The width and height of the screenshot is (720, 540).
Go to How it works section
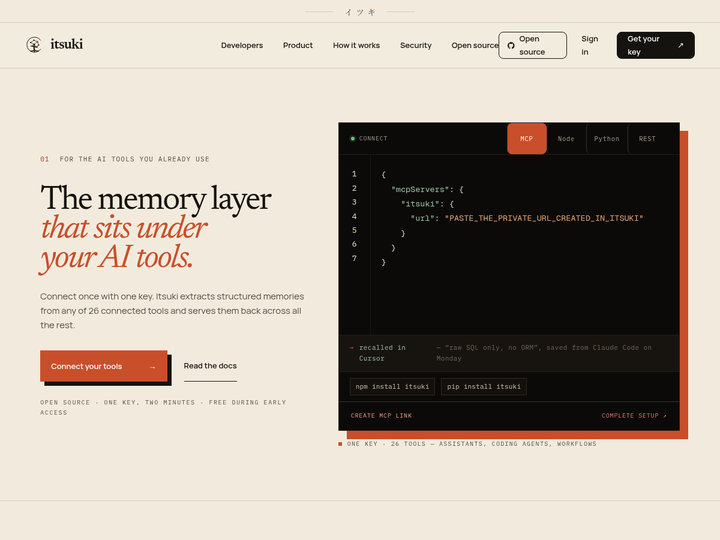(x=356, y=45)
